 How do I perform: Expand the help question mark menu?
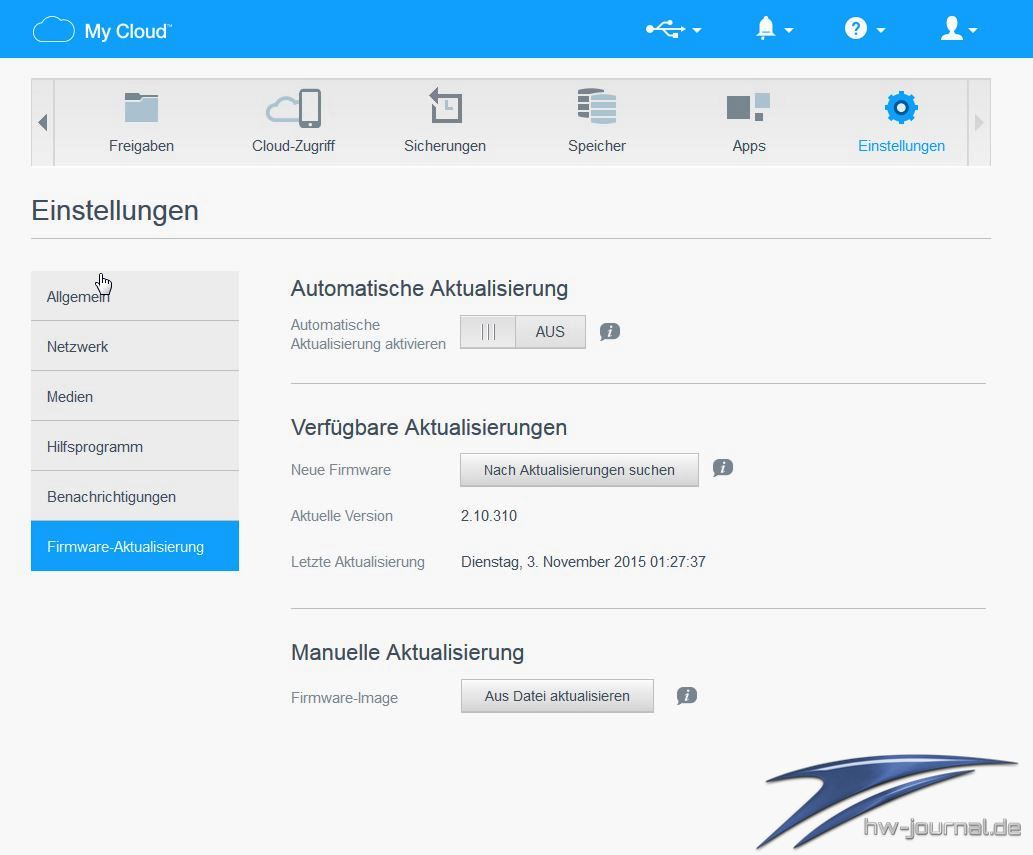coord(864,30)
